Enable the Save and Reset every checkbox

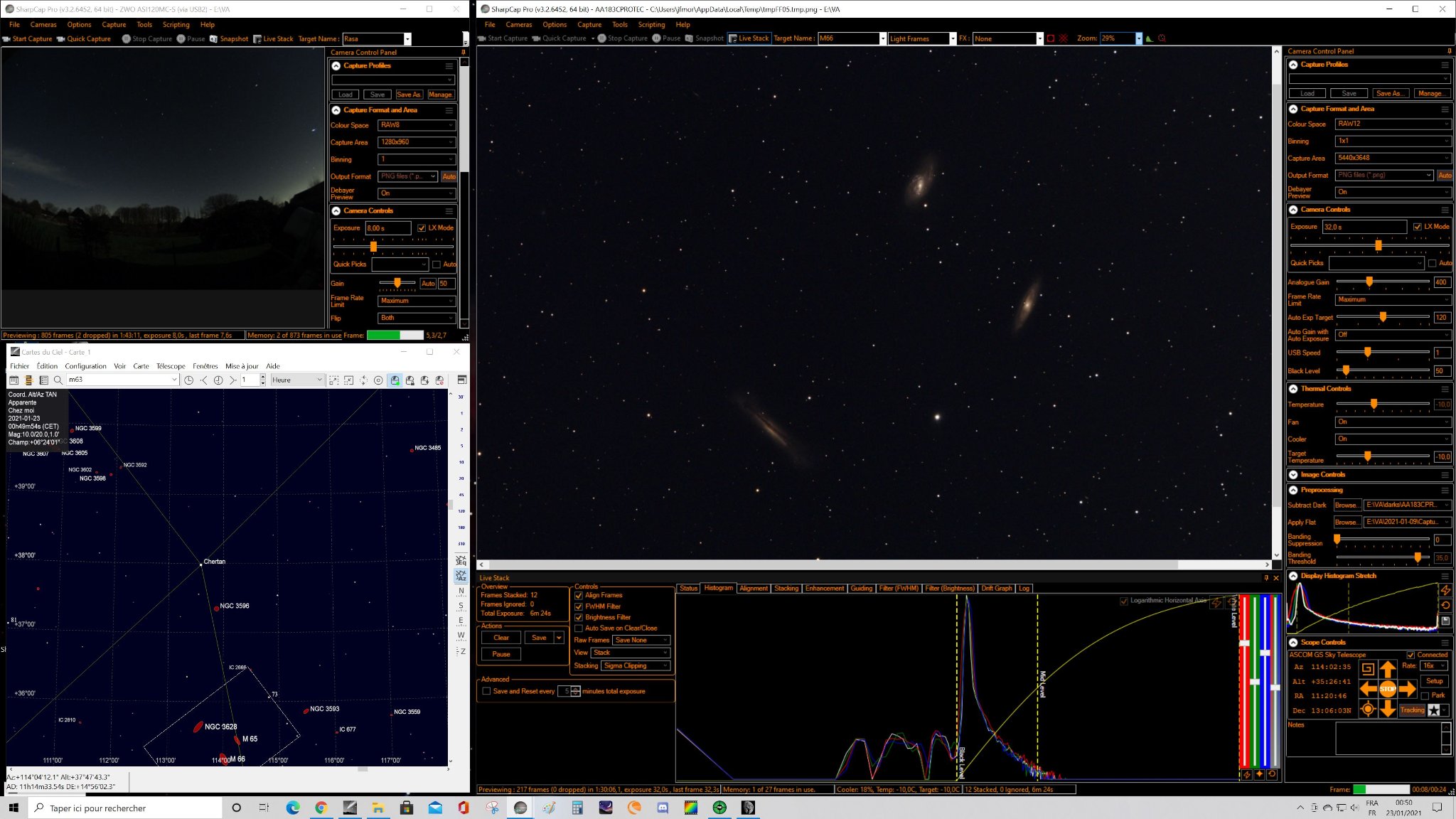tap(486, 691)
